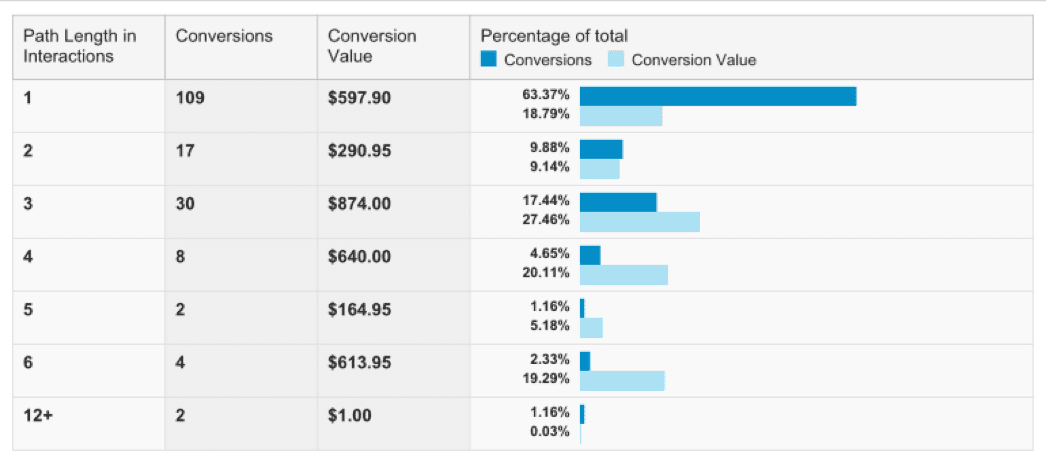Click the 20.11% conversion value bar
The height and width of the screenshot is (463, 1046).
623,274
